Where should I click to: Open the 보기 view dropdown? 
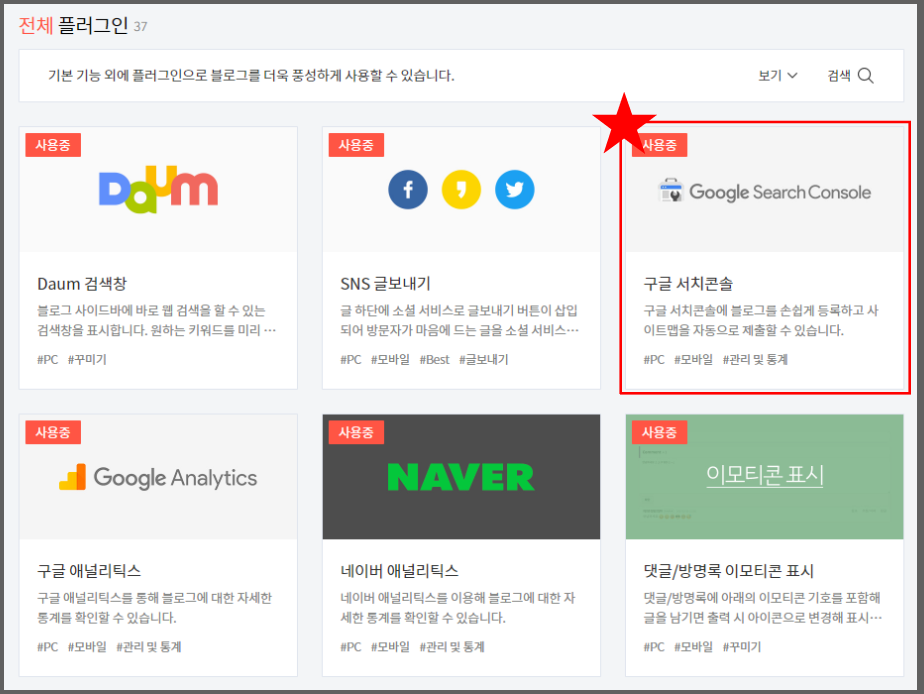pyautogui.click(x=777, y=75)
